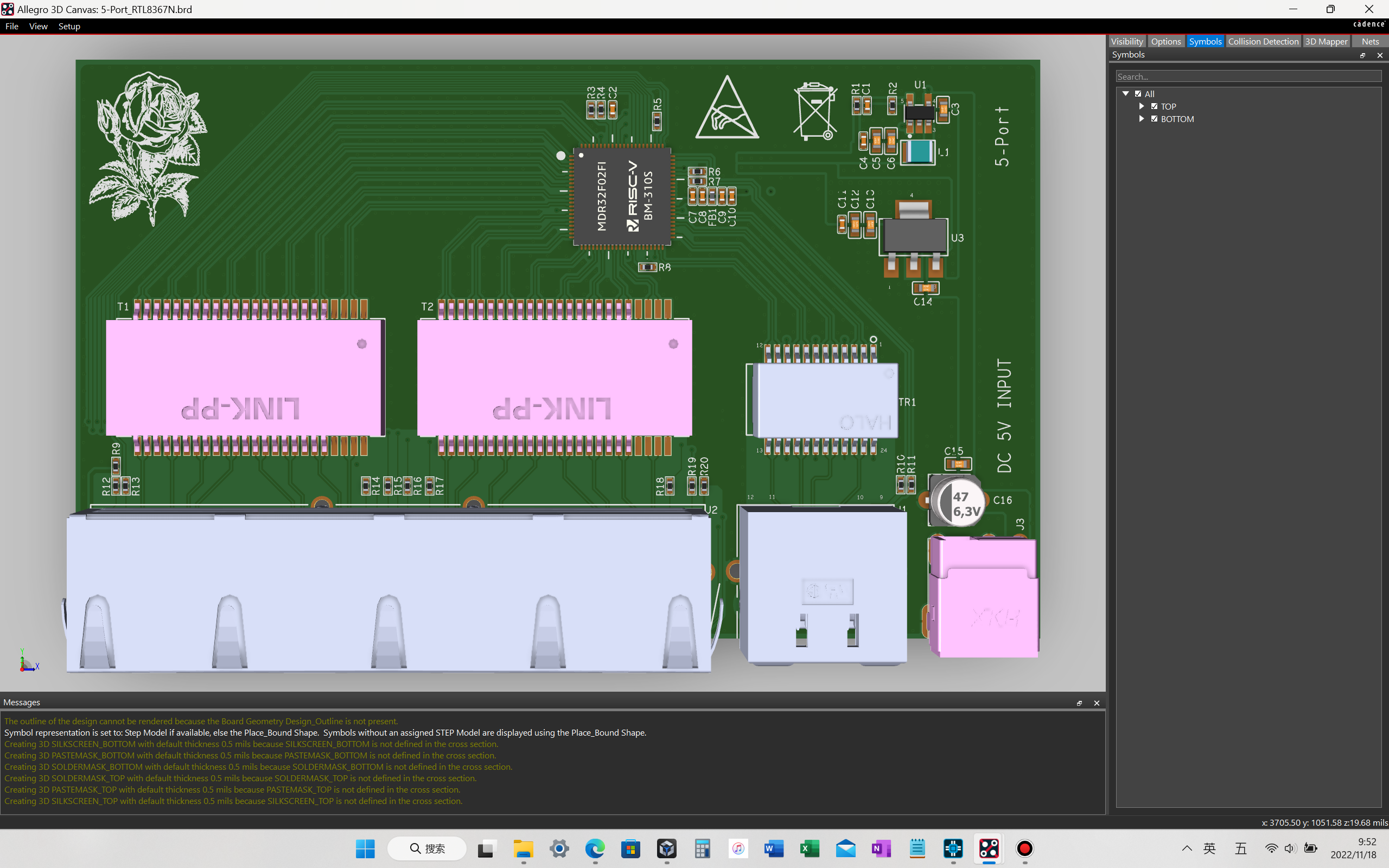Open the 3D Mapper tab
1389x868 pixels.
(1326, 41)
